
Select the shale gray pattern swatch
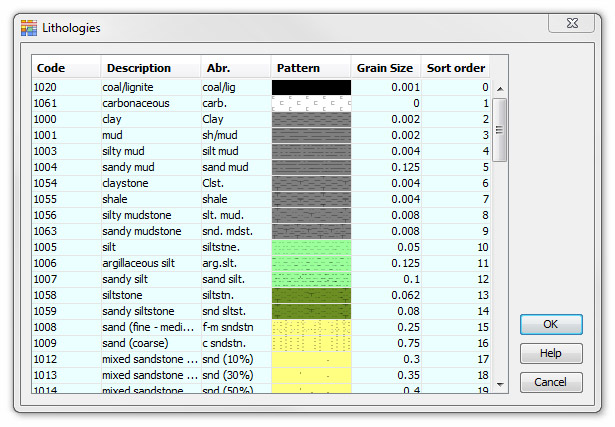point(311,200)
